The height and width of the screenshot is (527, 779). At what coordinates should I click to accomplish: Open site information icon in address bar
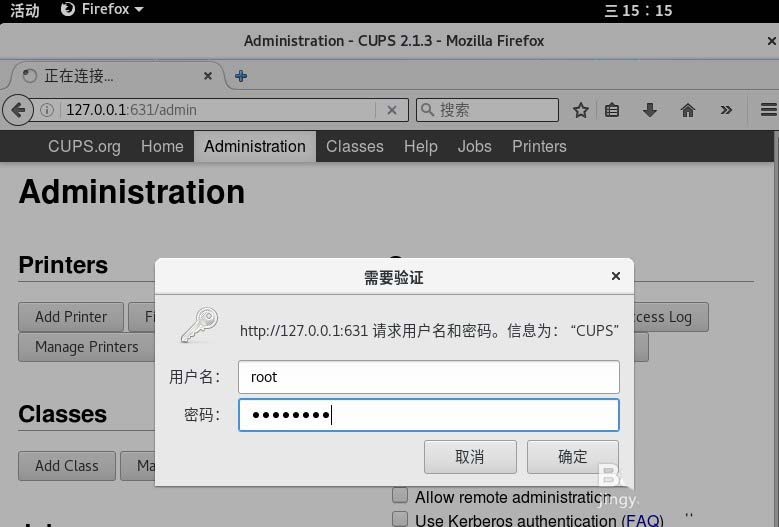pyautogui.click(x=47, y=110)
